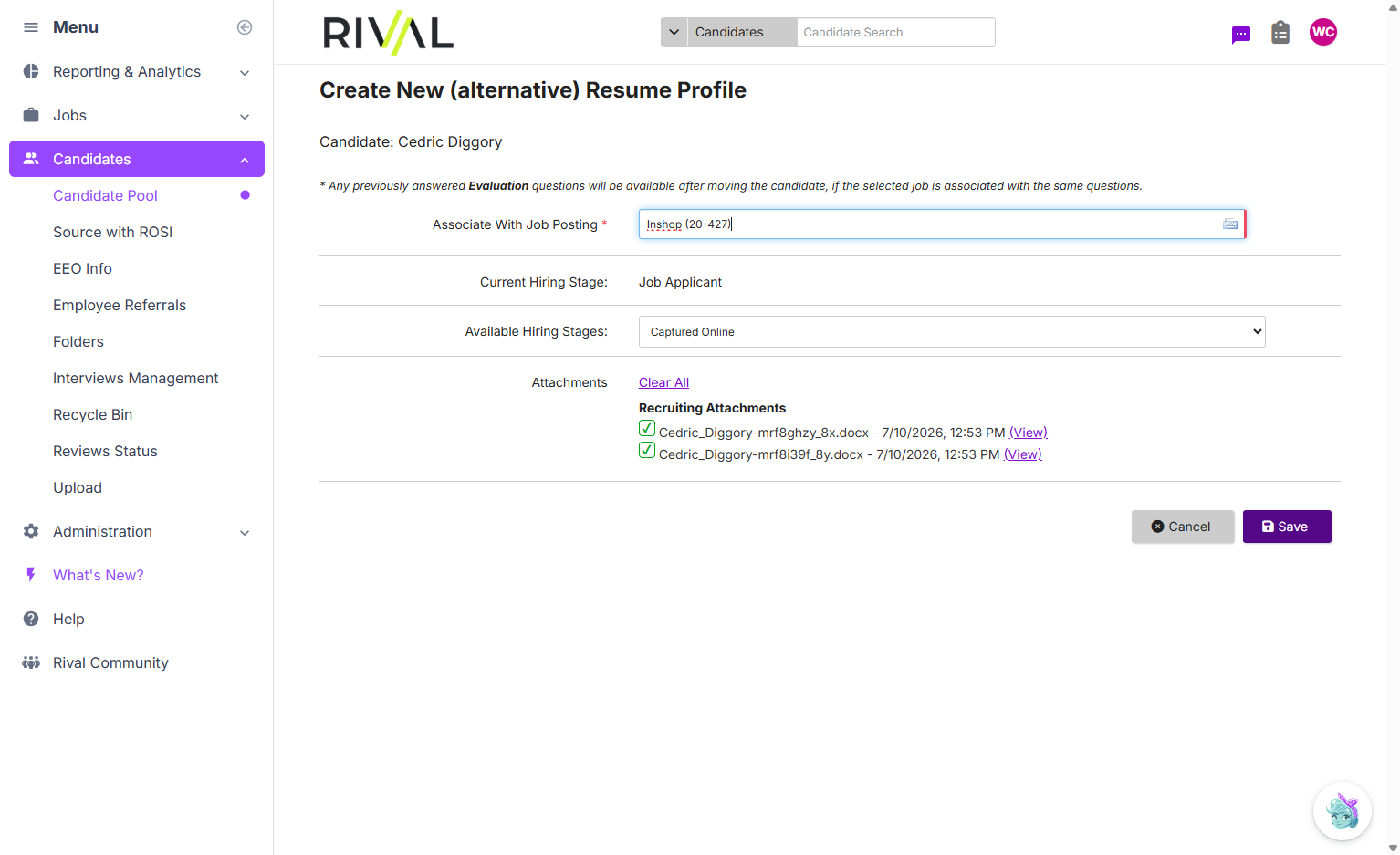
Task: Open the clipboard tasks icon
Action: [x=1280, y=33]
